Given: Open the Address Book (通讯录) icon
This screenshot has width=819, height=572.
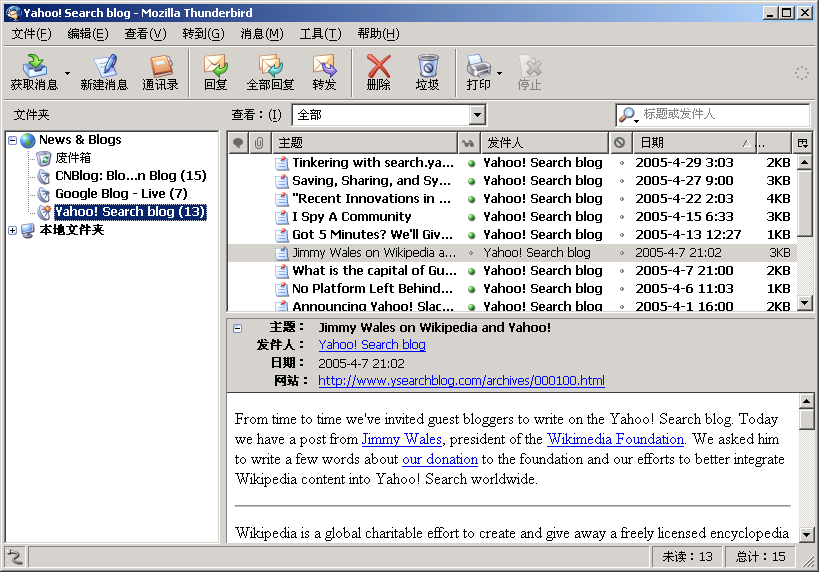Looking at the screenshot, I should 161,66.
